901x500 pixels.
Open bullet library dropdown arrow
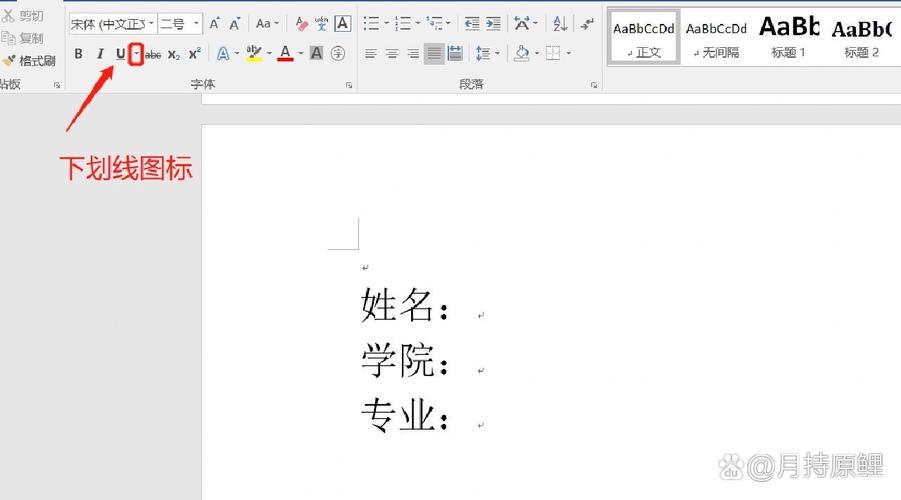[386, 24]
